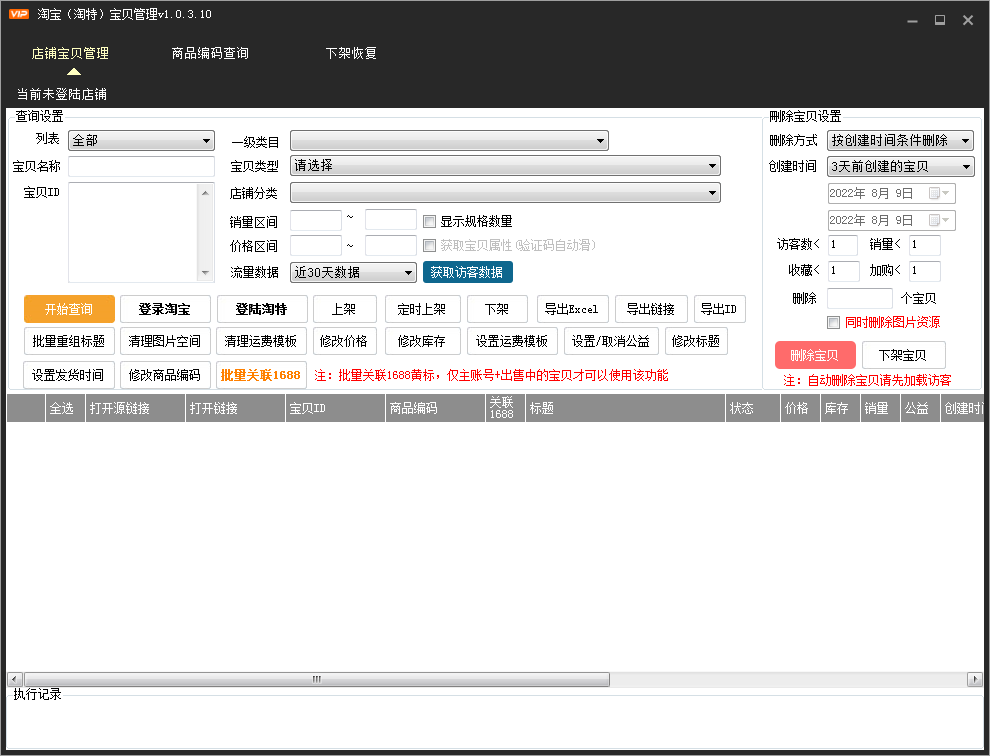The height and width of the screenshot is (756, 990).
Task: Click inside the 宝贝名称 input field
Action: click(x=140, y=166)
